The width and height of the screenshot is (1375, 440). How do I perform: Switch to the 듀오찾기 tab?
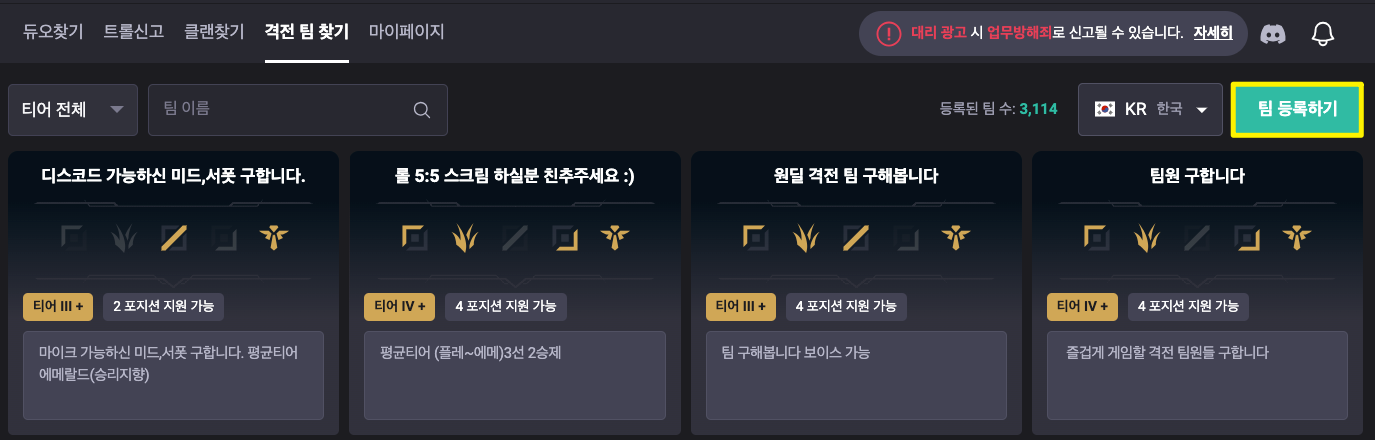[55, 32]
